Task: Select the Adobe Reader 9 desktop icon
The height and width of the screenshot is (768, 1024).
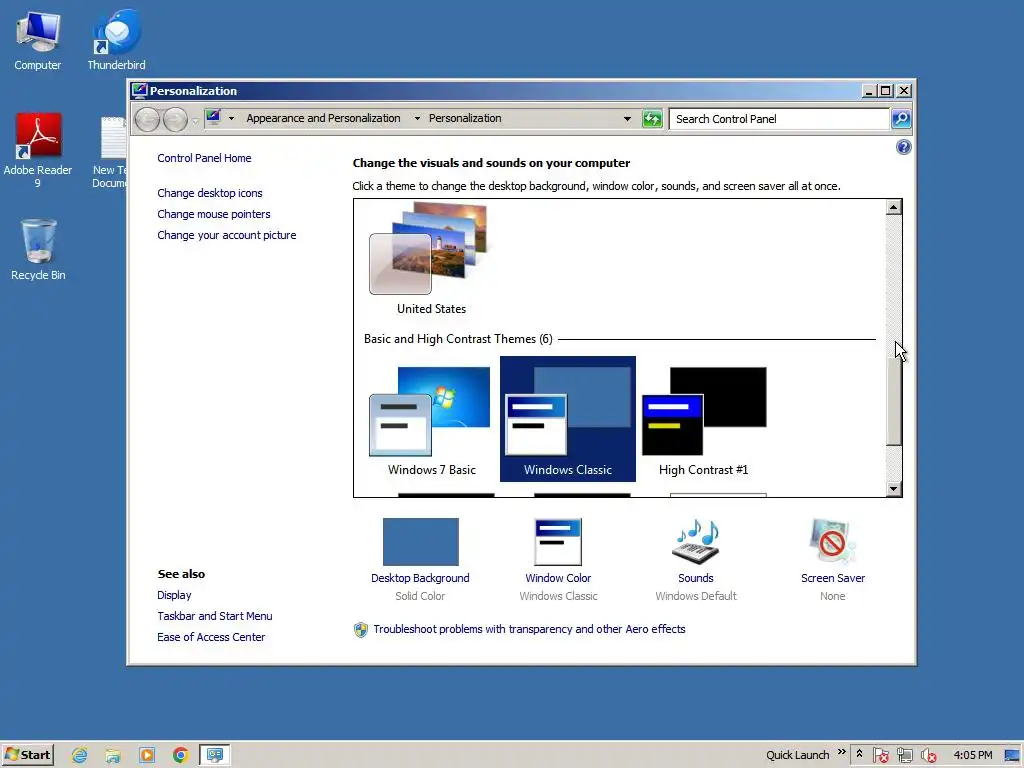Action: (x=38, y=150)
